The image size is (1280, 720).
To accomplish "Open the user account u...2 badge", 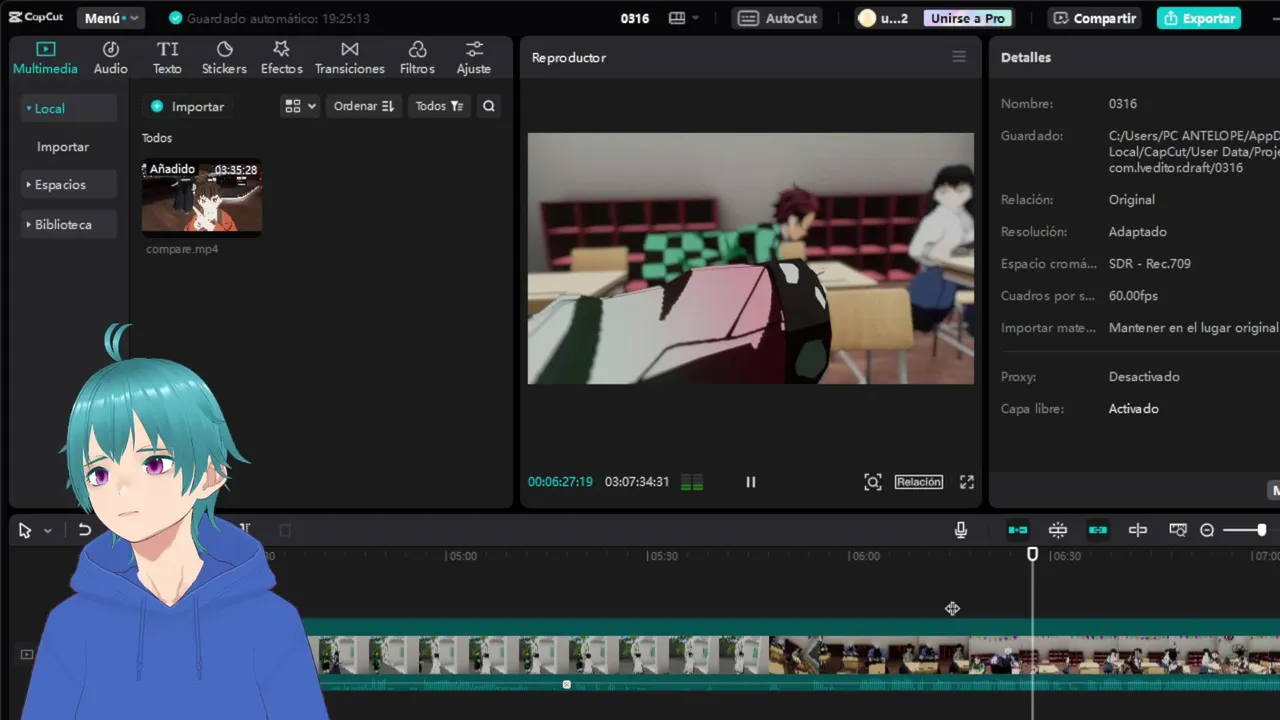I will pos(883,18).
